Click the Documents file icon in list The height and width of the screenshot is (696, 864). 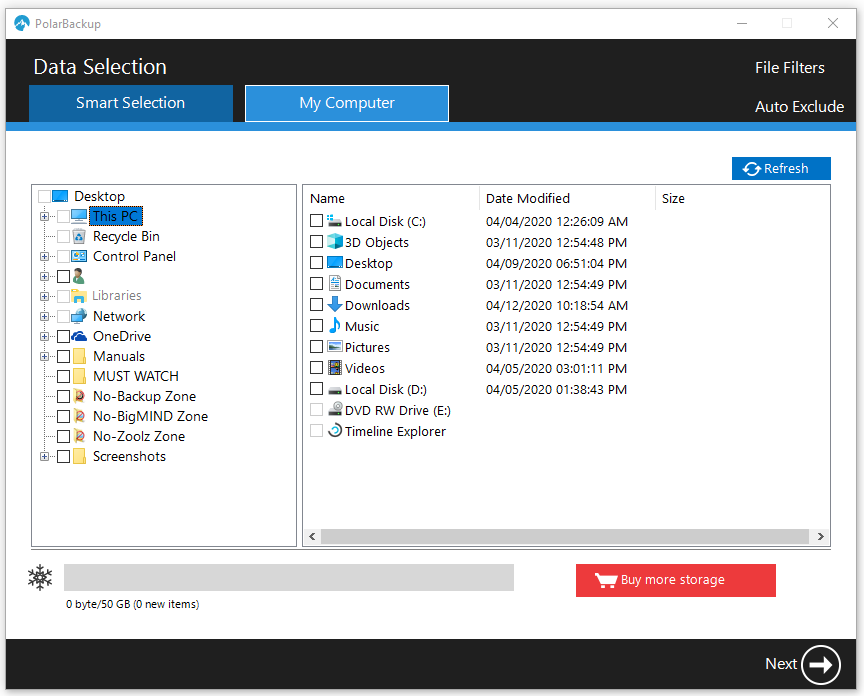point(334,284)
